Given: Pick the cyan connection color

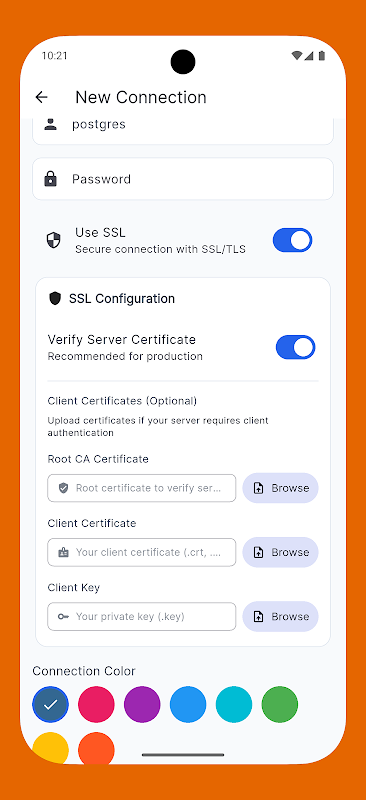Looking at the screenshot, I should [234, 705].
